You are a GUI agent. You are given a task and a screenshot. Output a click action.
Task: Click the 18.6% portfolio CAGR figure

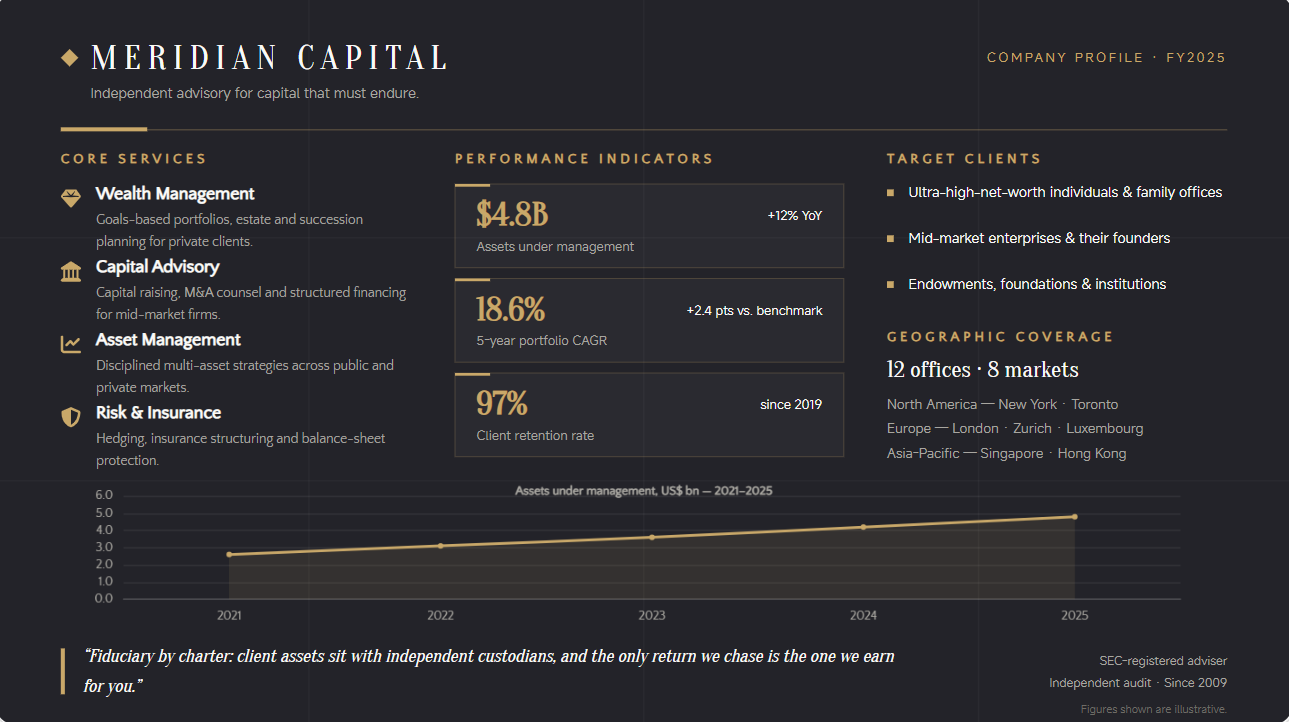pyautogui.click(x=511, y=309)
